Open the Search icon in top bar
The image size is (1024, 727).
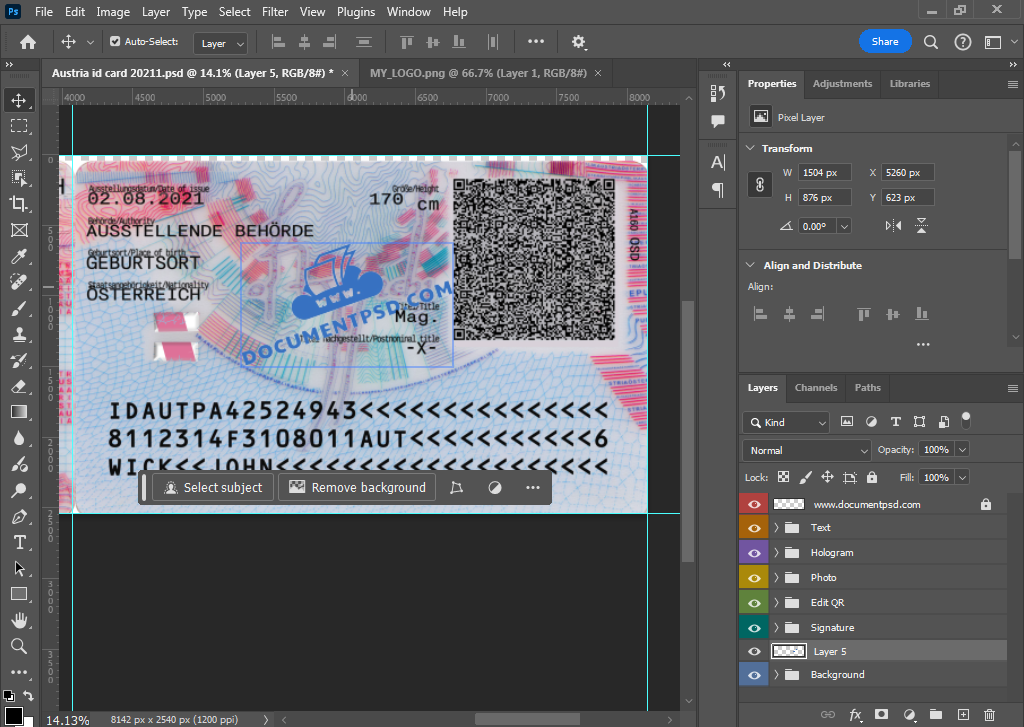click(x=931, y=42)
